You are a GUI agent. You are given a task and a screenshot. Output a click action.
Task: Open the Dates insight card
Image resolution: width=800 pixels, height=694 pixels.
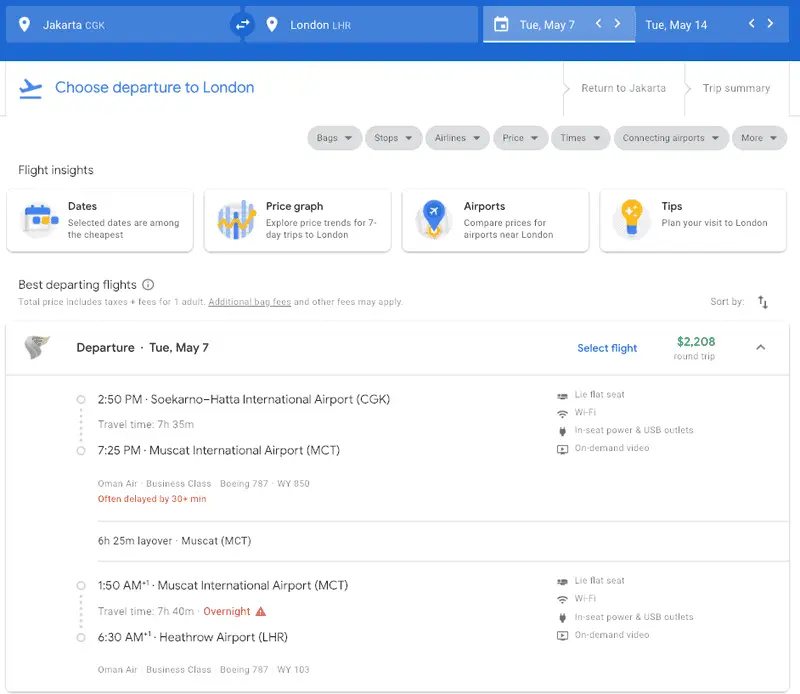pos(100,220)
